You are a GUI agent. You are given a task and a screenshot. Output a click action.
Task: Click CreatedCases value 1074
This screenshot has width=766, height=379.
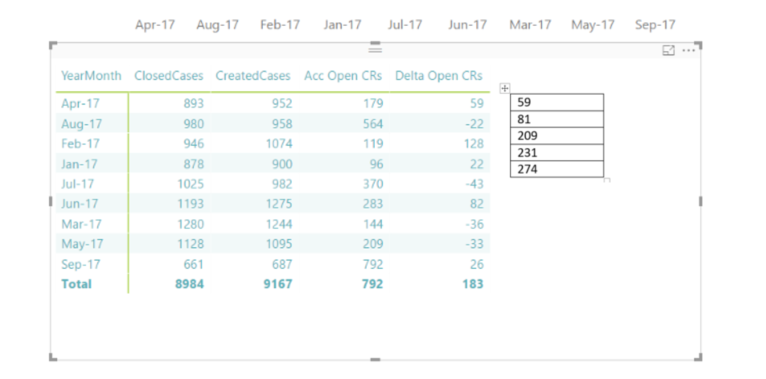tap(279, 144)
